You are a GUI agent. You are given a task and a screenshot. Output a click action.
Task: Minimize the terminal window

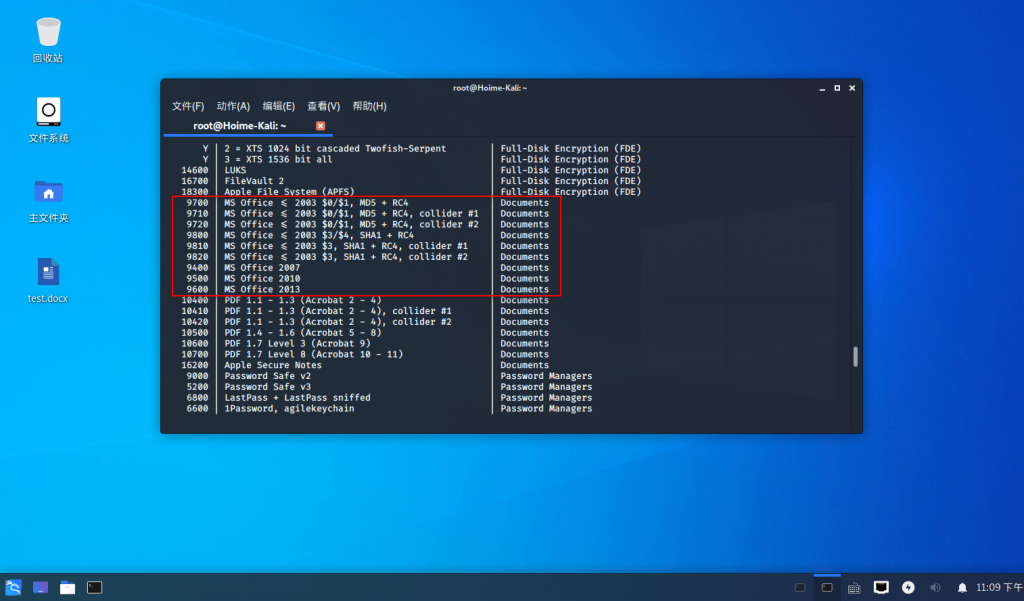coord(822,88)
